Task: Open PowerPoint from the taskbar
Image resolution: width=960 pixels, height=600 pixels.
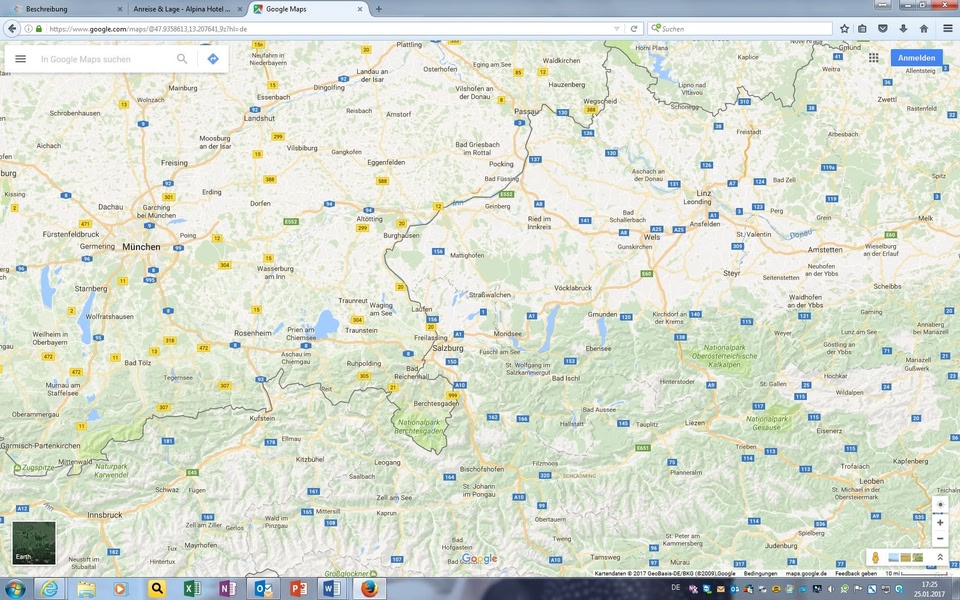Action: (298, 589)
